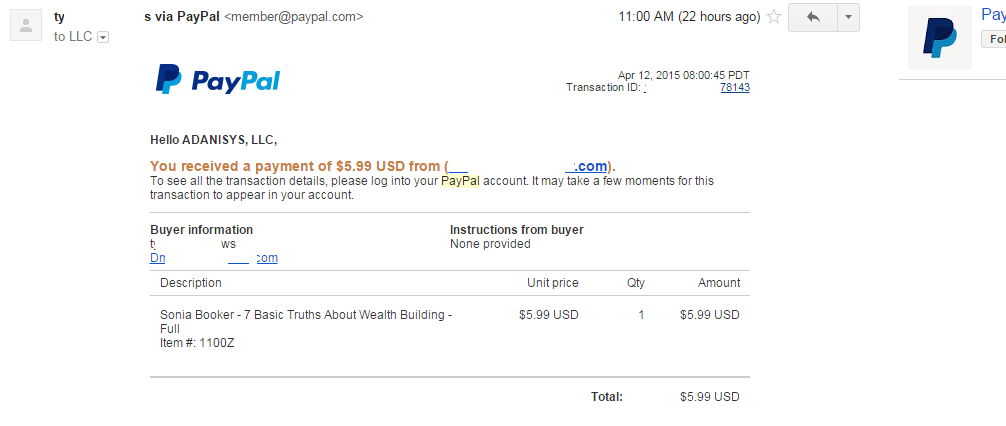1006x426 pixels.
Task: Click the PayPal logo in email body
Action: 217,80
